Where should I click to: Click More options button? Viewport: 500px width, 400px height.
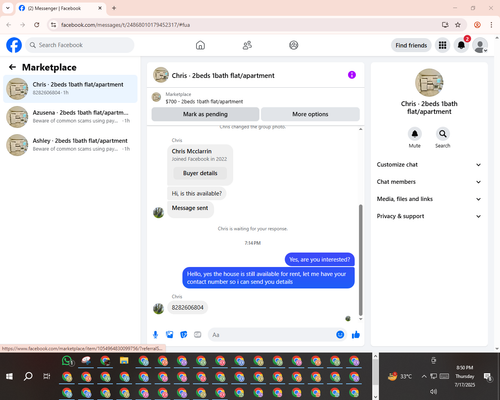tap(310, 114)
